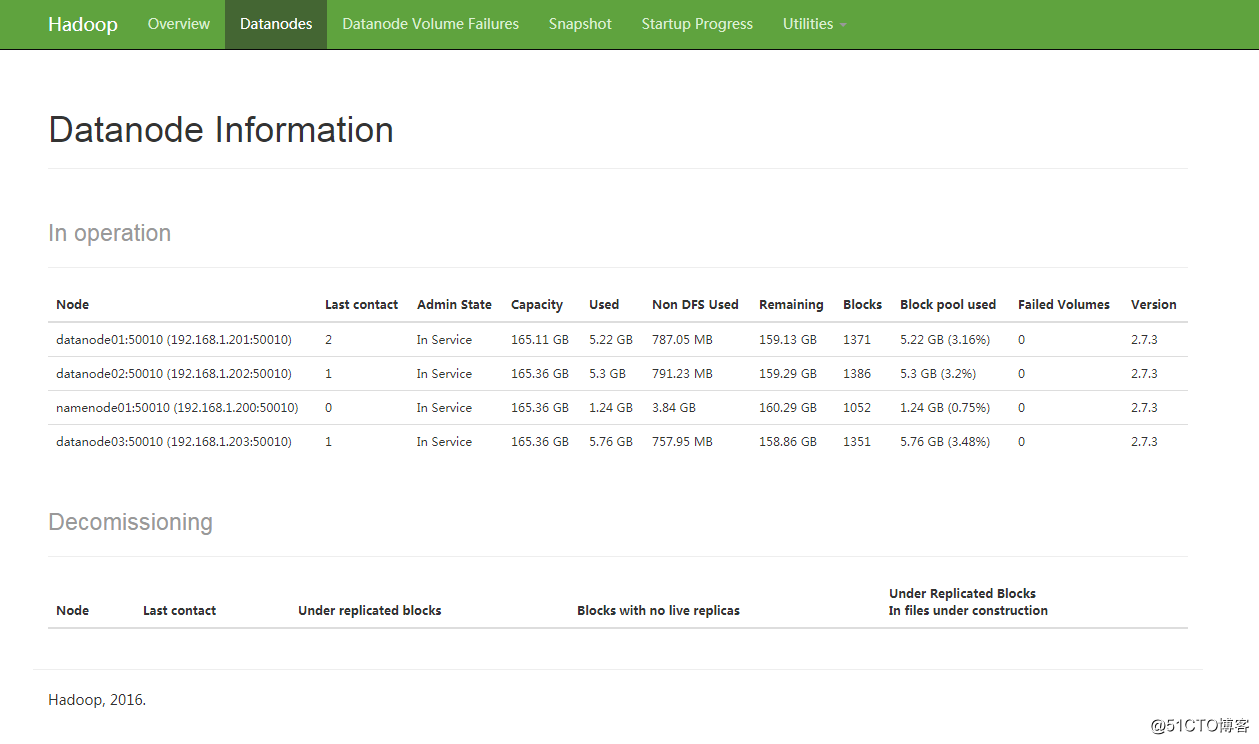1259x744 pixels.
Task: Go to the Overview tab
Action: click(179, 24)
